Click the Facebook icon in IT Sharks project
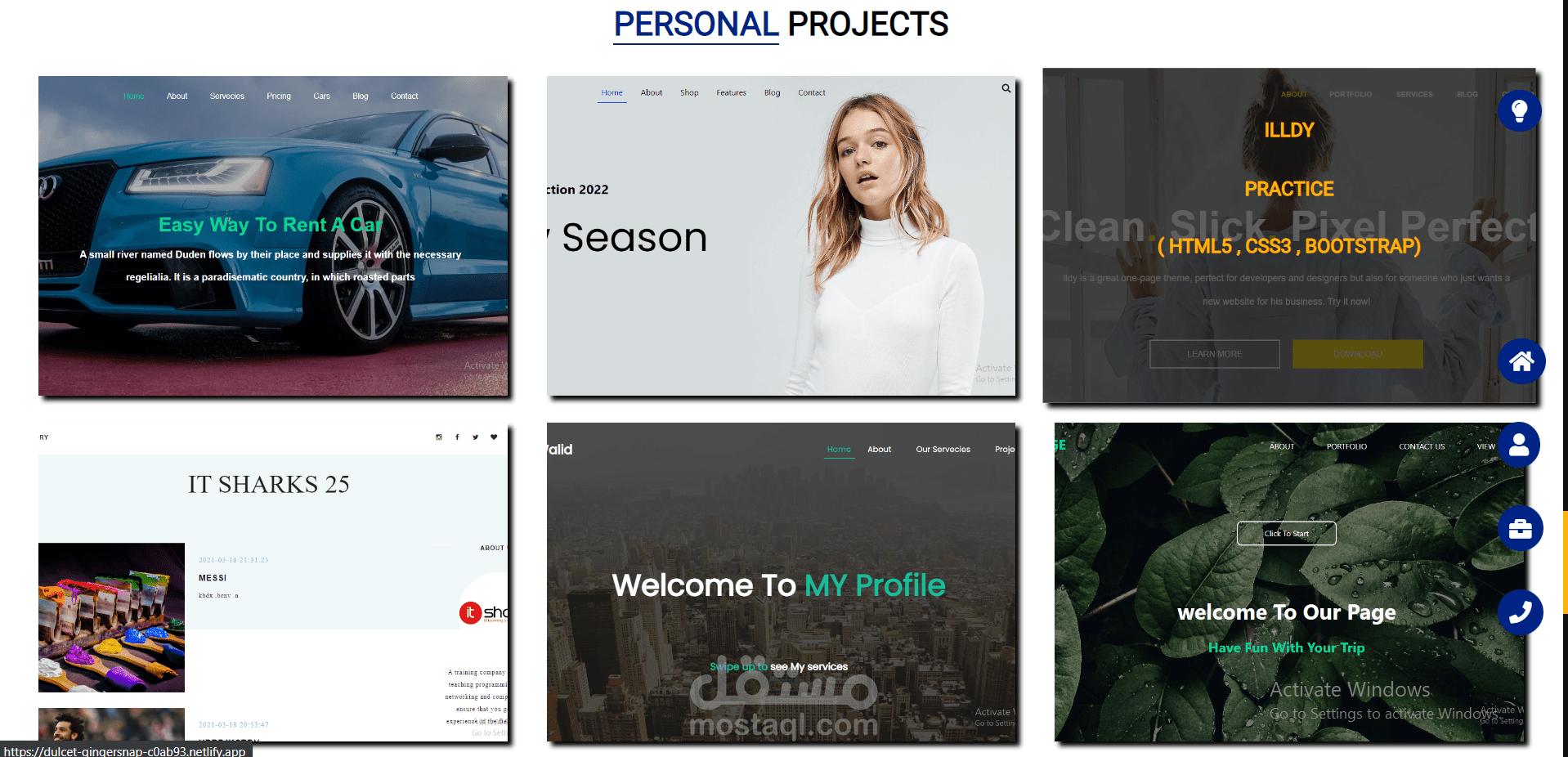Image resolution: width=1568 pixels, height=757 pixels. point(457,437)
